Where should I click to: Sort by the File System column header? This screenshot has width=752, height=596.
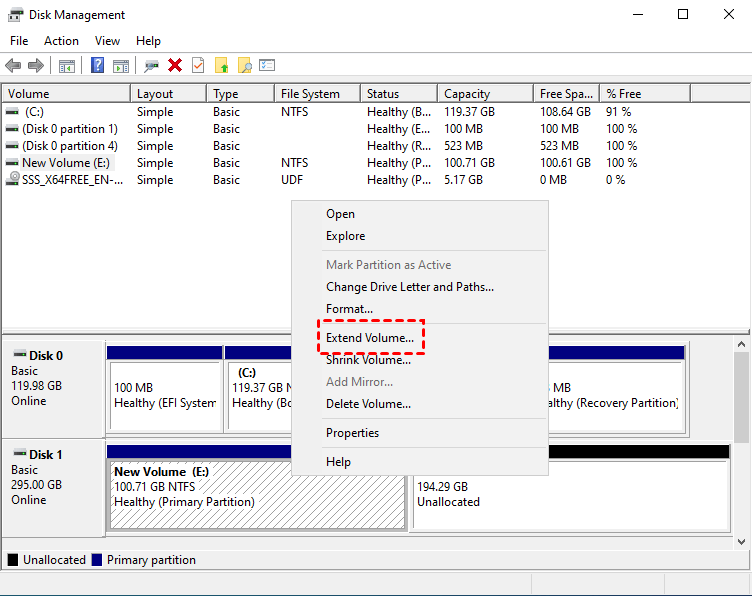click(317, 93)
